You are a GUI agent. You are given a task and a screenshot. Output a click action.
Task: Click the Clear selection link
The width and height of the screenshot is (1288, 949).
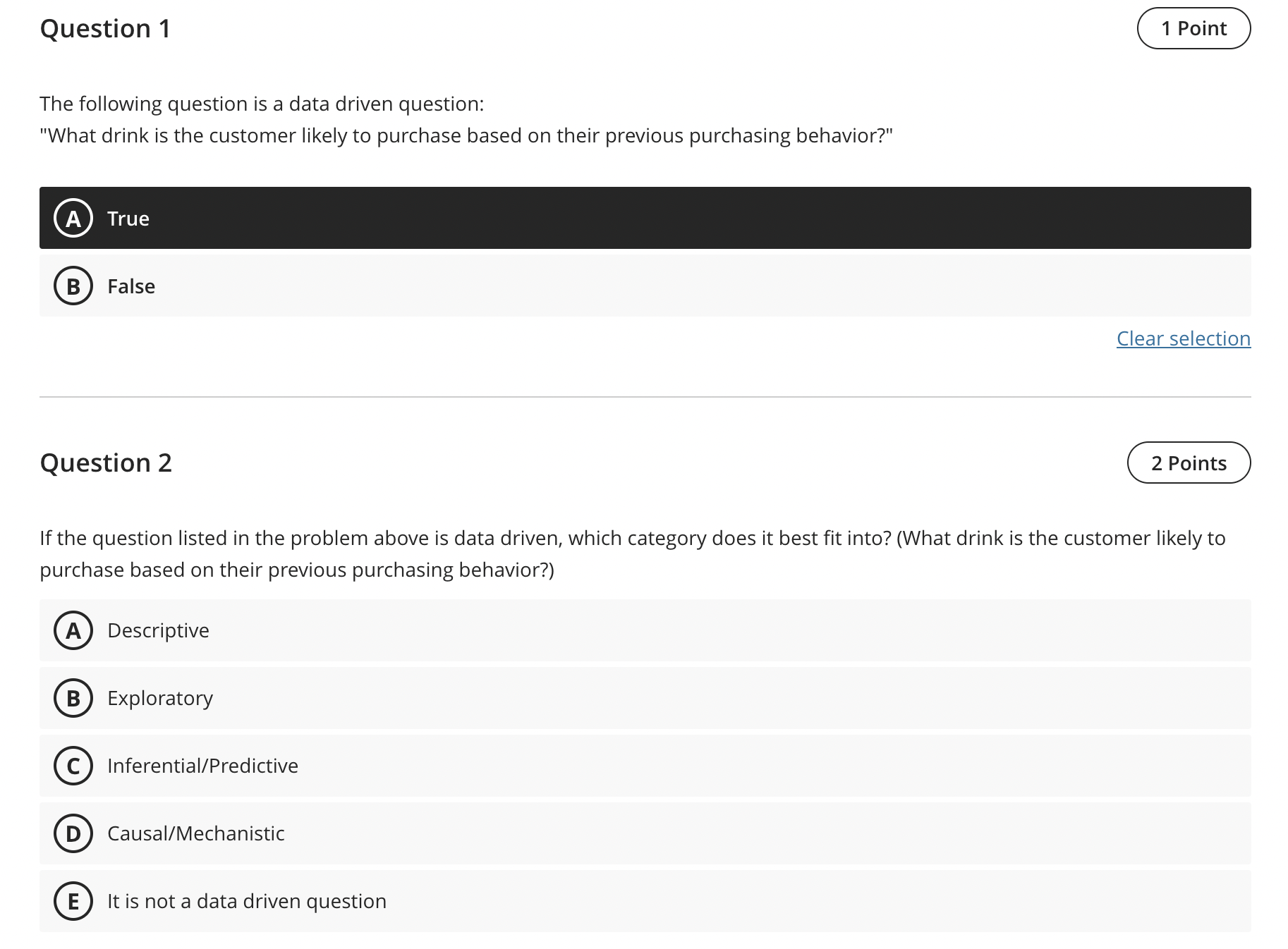[1183, 338]
